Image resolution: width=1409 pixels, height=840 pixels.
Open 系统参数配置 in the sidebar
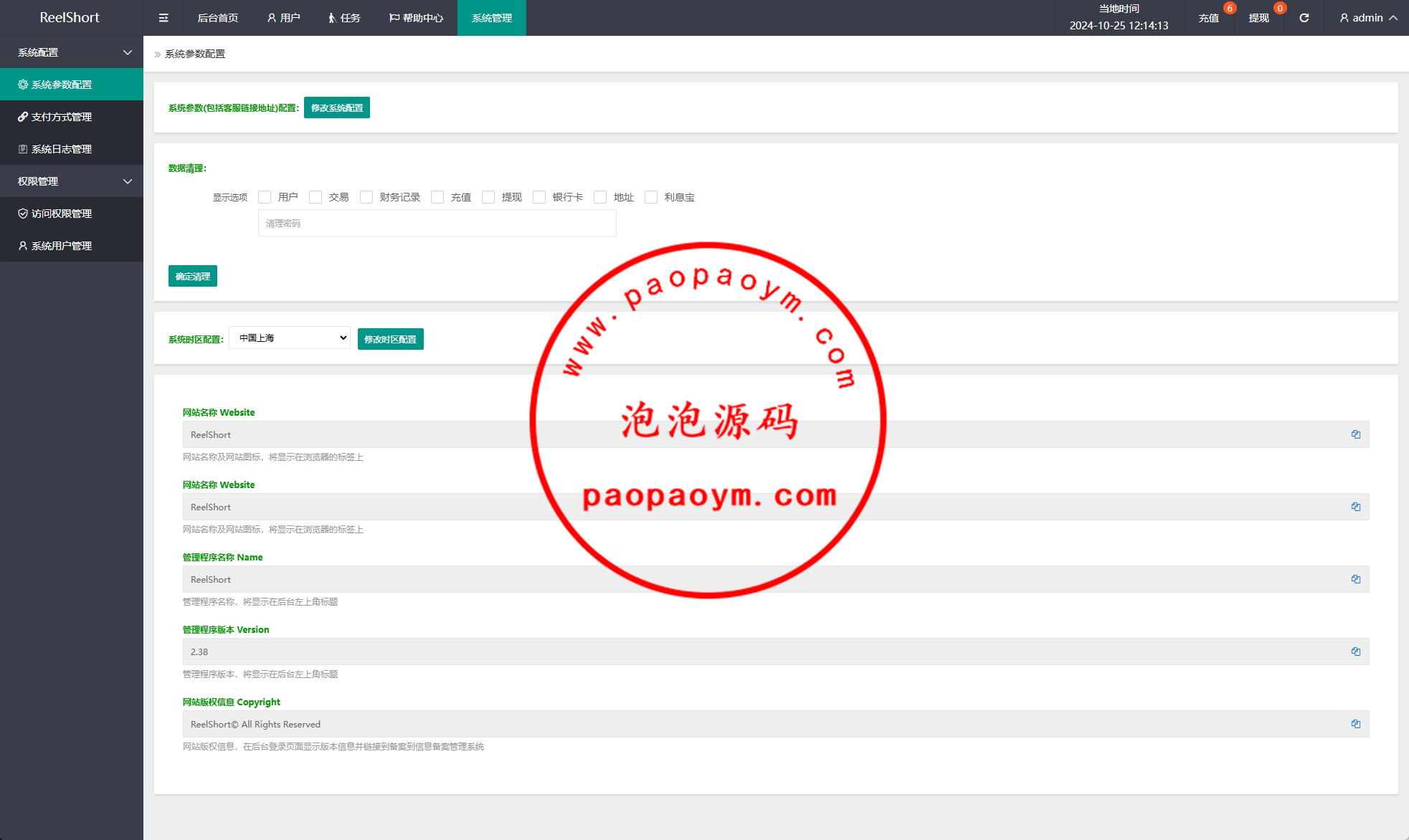[72, 85]
